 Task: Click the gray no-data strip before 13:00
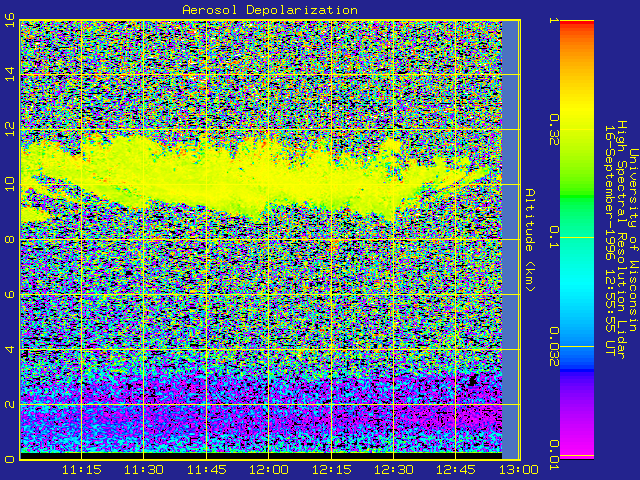[x=510, y=240]
